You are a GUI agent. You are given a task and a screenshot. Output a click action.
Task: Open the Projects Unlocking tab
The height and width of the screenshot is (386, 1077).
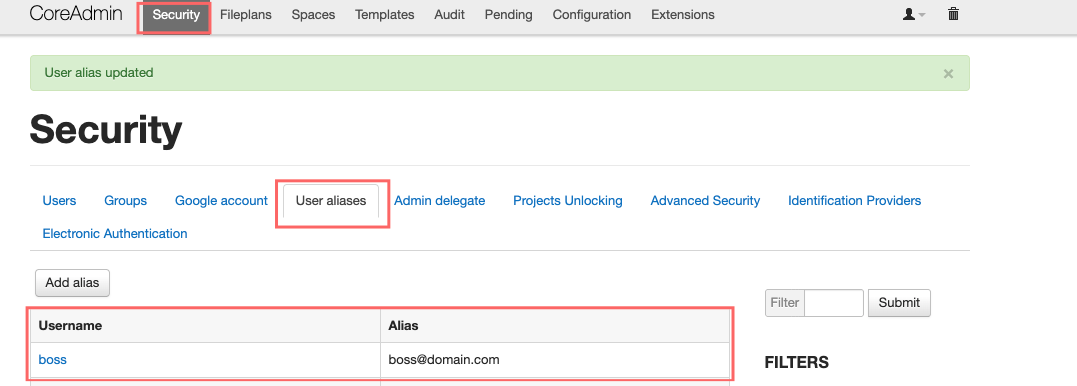[568, 201]
